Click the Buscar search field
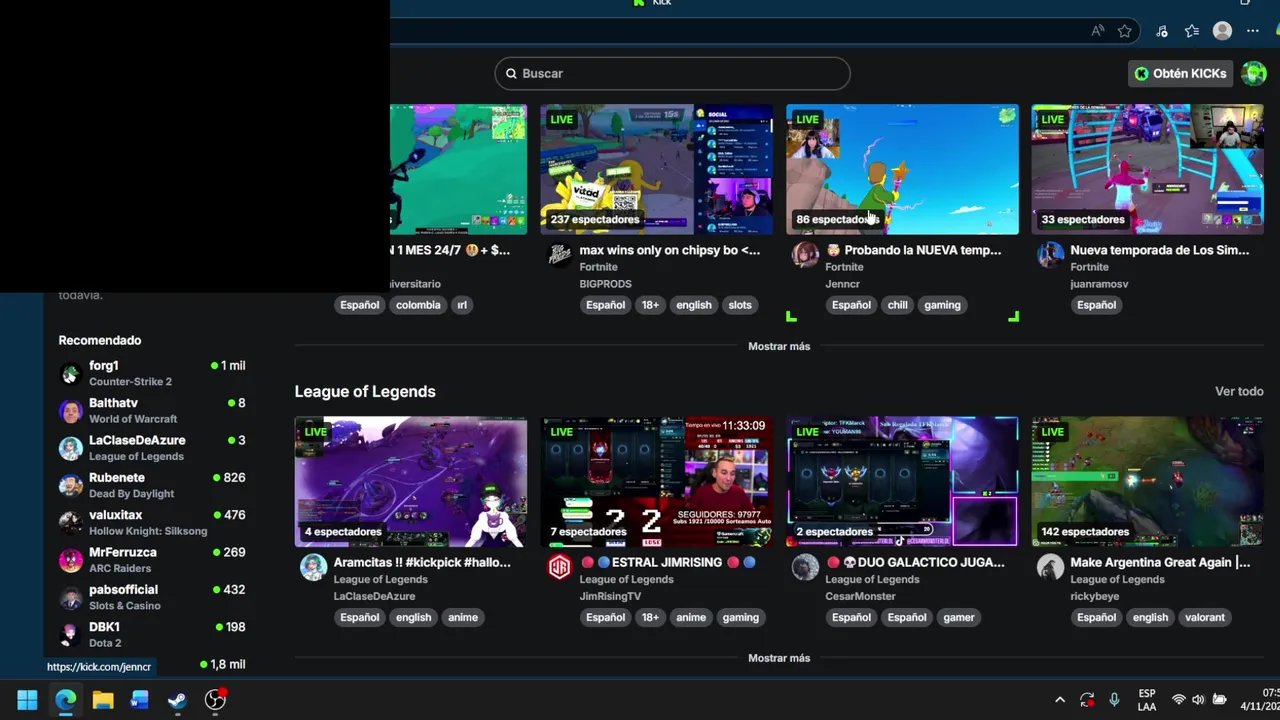1280x720 pixels. click(672, 73)
